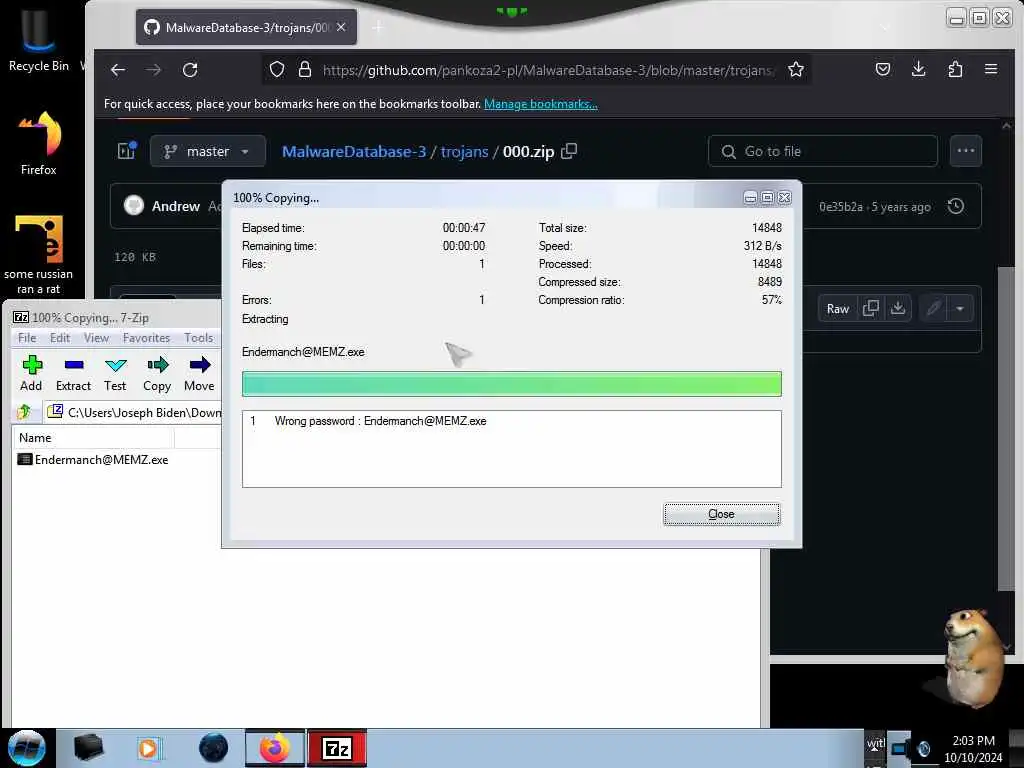Expand the GitHub file tree side panel
This screenshot has width=1024, height=768.
[127, 151]
